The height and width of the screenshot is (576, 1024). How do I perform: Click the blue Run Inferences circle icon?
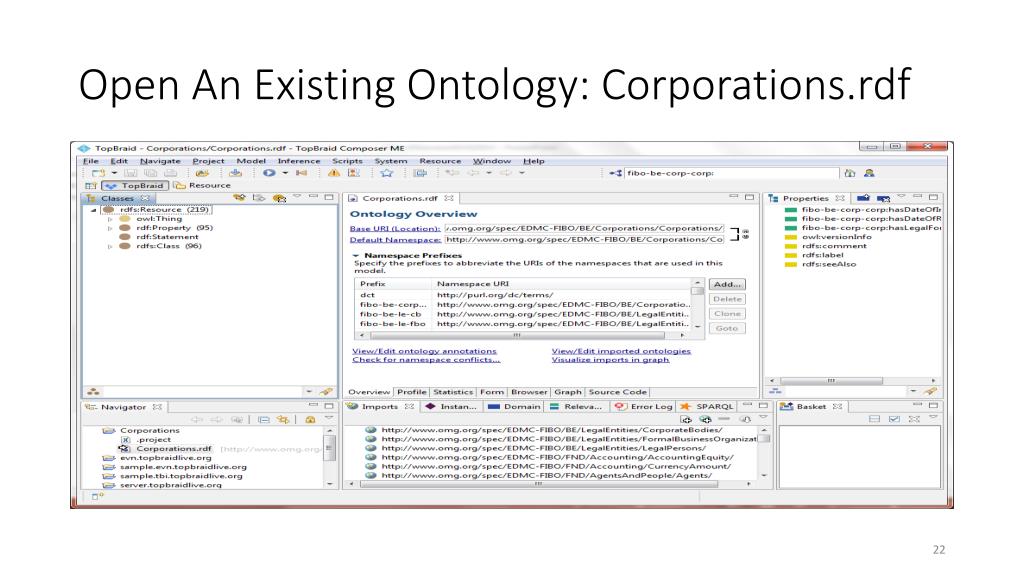[x=269, y=173]
